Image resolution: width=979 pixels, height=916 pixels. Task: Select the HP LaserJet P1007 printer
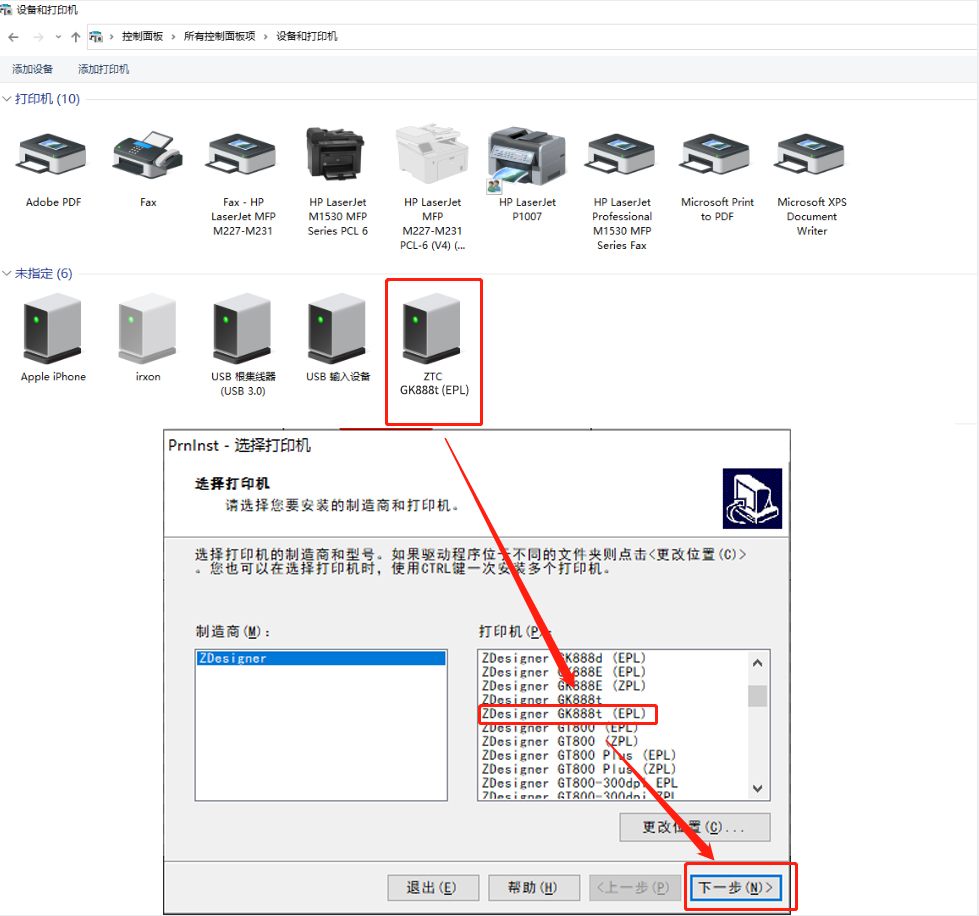click(x=527, y=156)
